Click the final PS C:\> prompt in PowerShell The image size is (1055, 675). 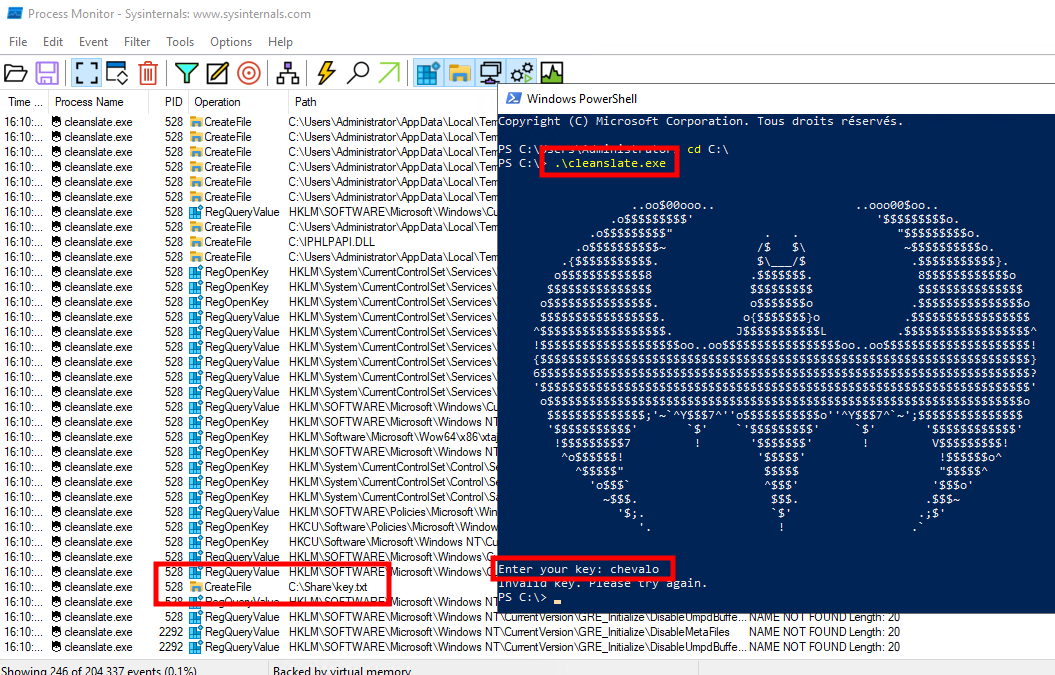pyautogui.click(x=522, y=598)
